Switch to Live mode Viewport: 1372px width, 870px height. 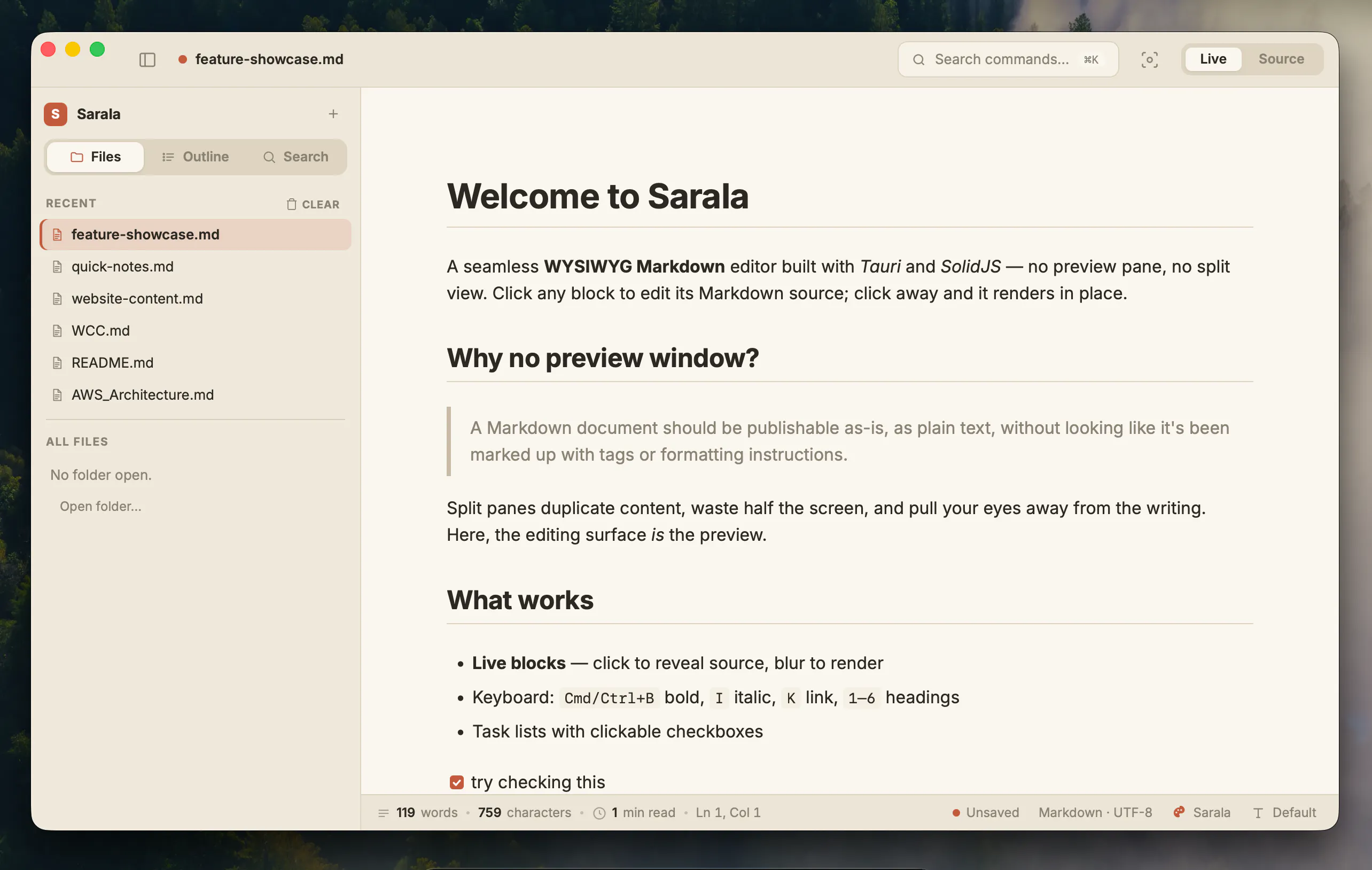1213,59
